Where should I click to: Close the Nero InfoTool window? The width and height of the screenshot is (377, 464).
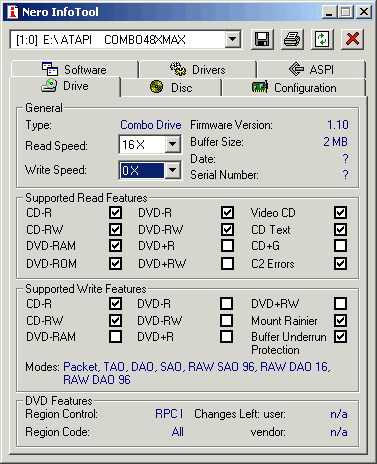tap(364, 13)
